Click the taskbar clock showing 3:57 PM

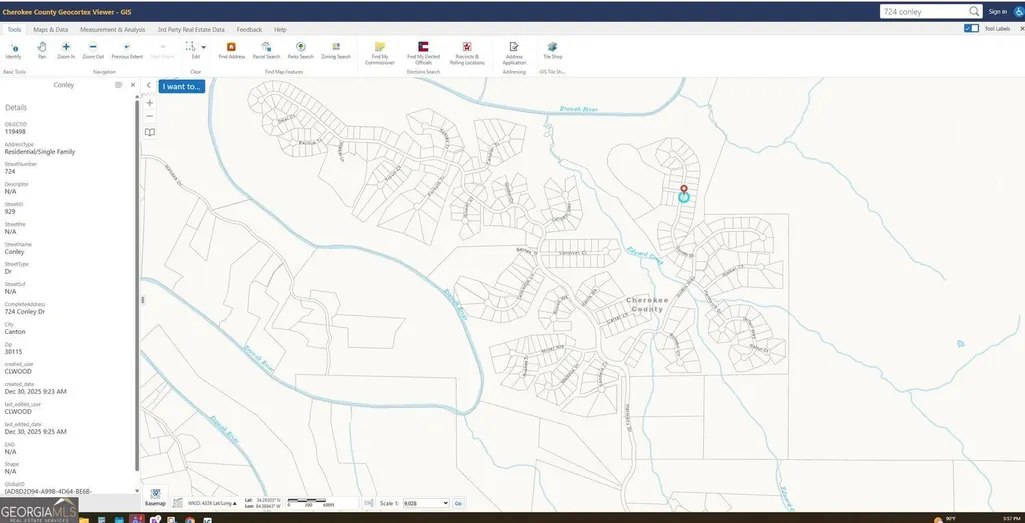pos(1010,518)
